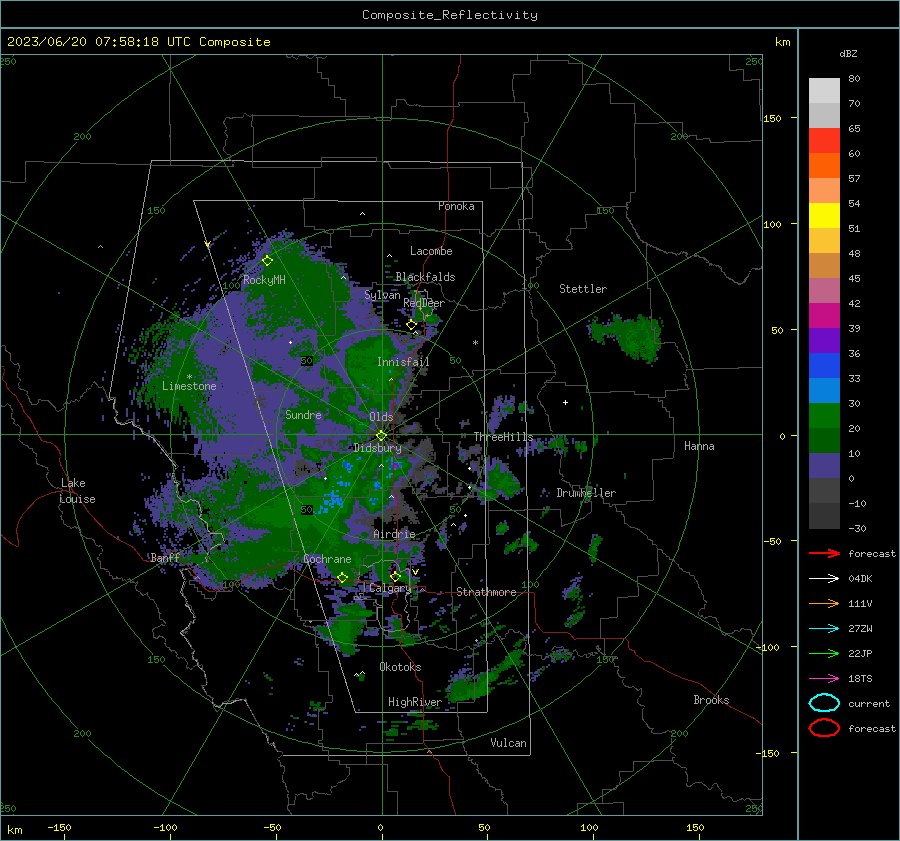Click the Sundre city label
Screen dimensions: 900x841
(x=303, y=414)
